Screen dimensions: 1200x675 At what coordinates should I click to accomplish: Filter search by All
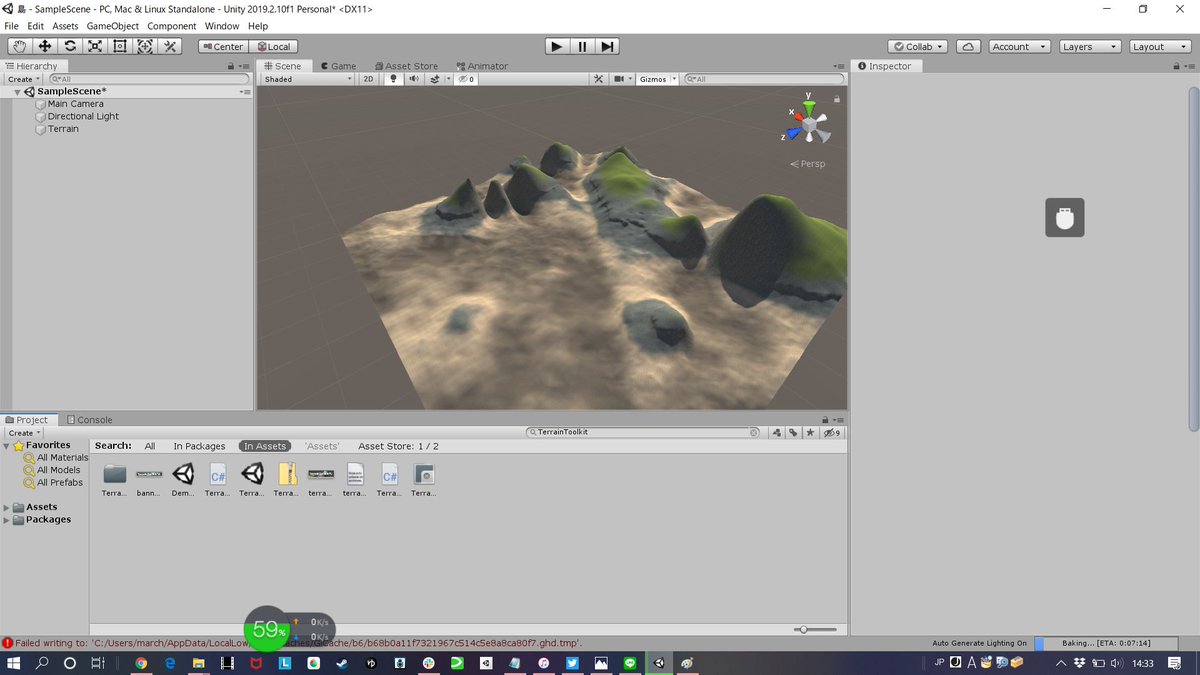click(x=150, y=446)
